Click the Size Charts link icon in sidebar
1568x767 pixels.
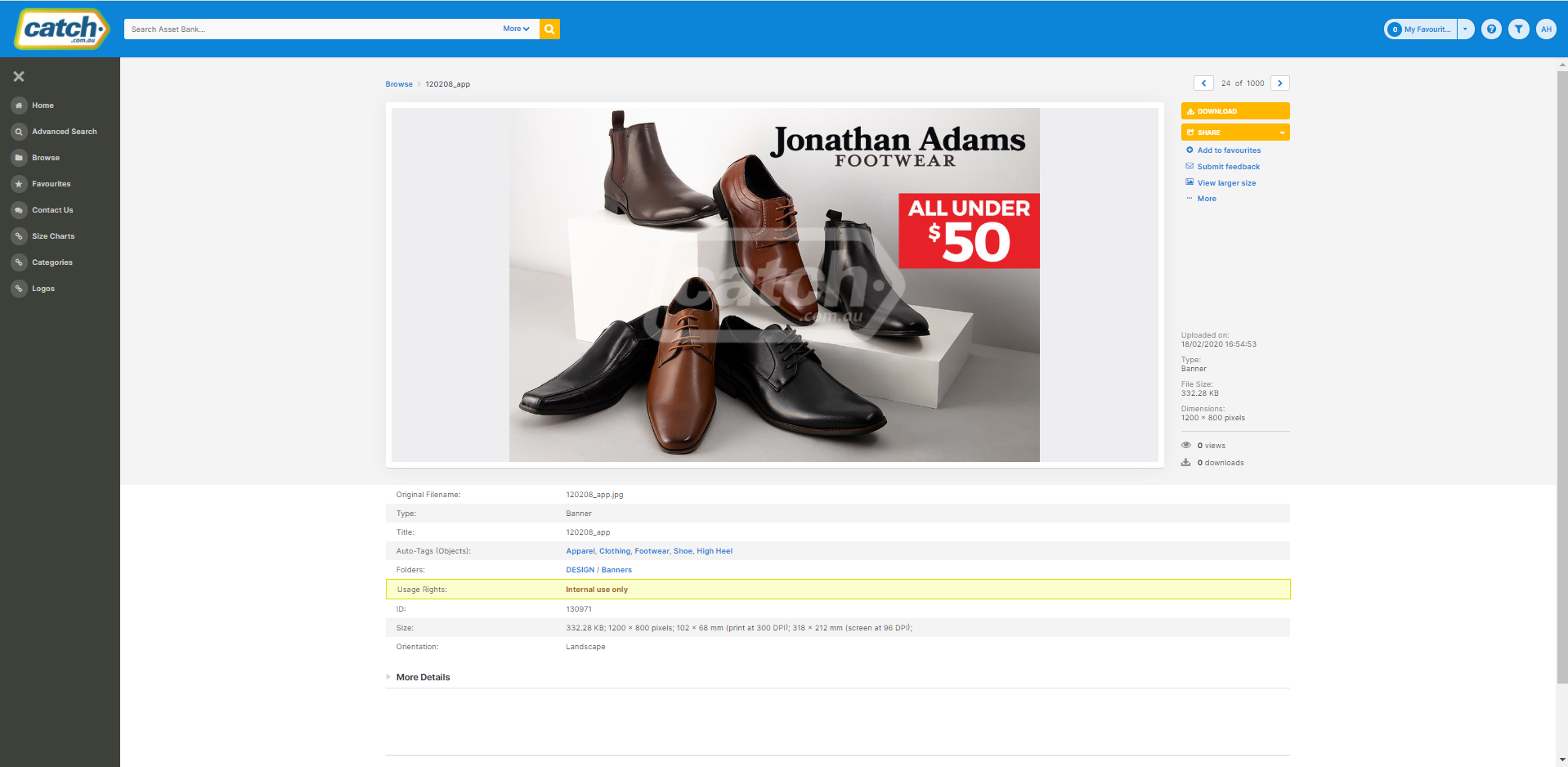point(19,236)
